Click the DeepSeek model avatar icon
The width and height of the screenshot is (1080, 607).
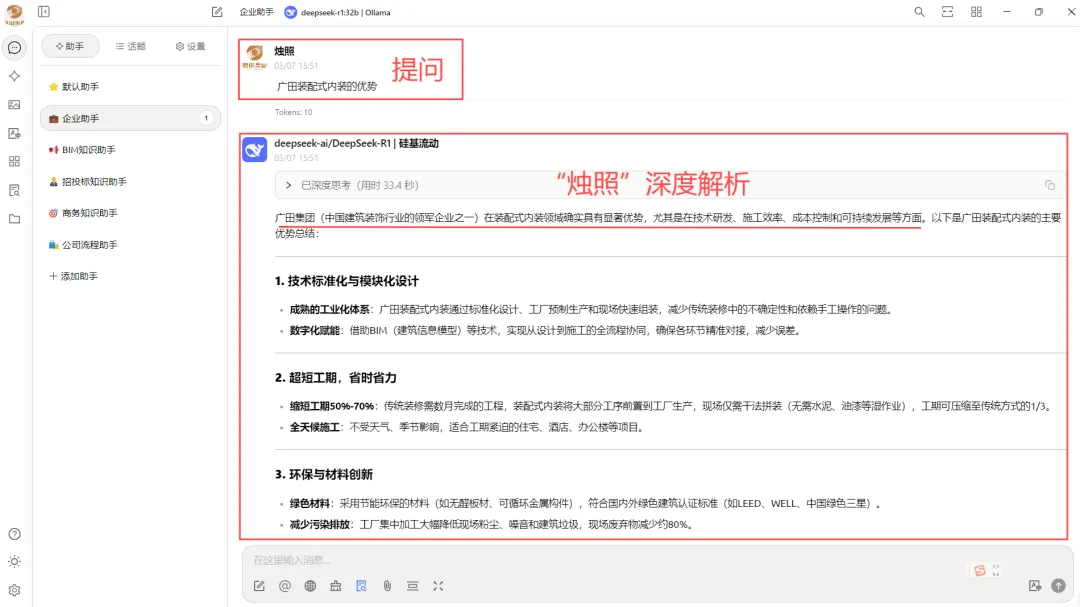point(255,150)
